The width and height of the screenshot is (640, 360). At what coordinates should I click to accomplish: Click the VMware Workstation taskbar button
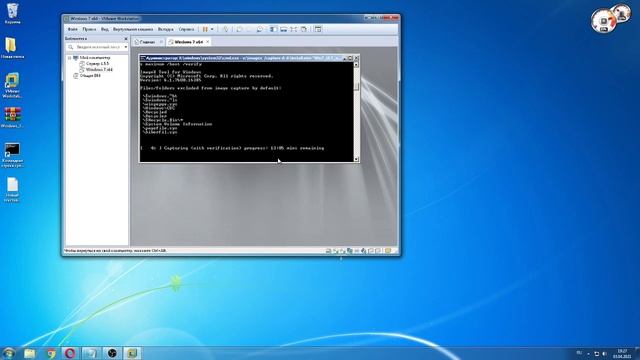(133, 353)
